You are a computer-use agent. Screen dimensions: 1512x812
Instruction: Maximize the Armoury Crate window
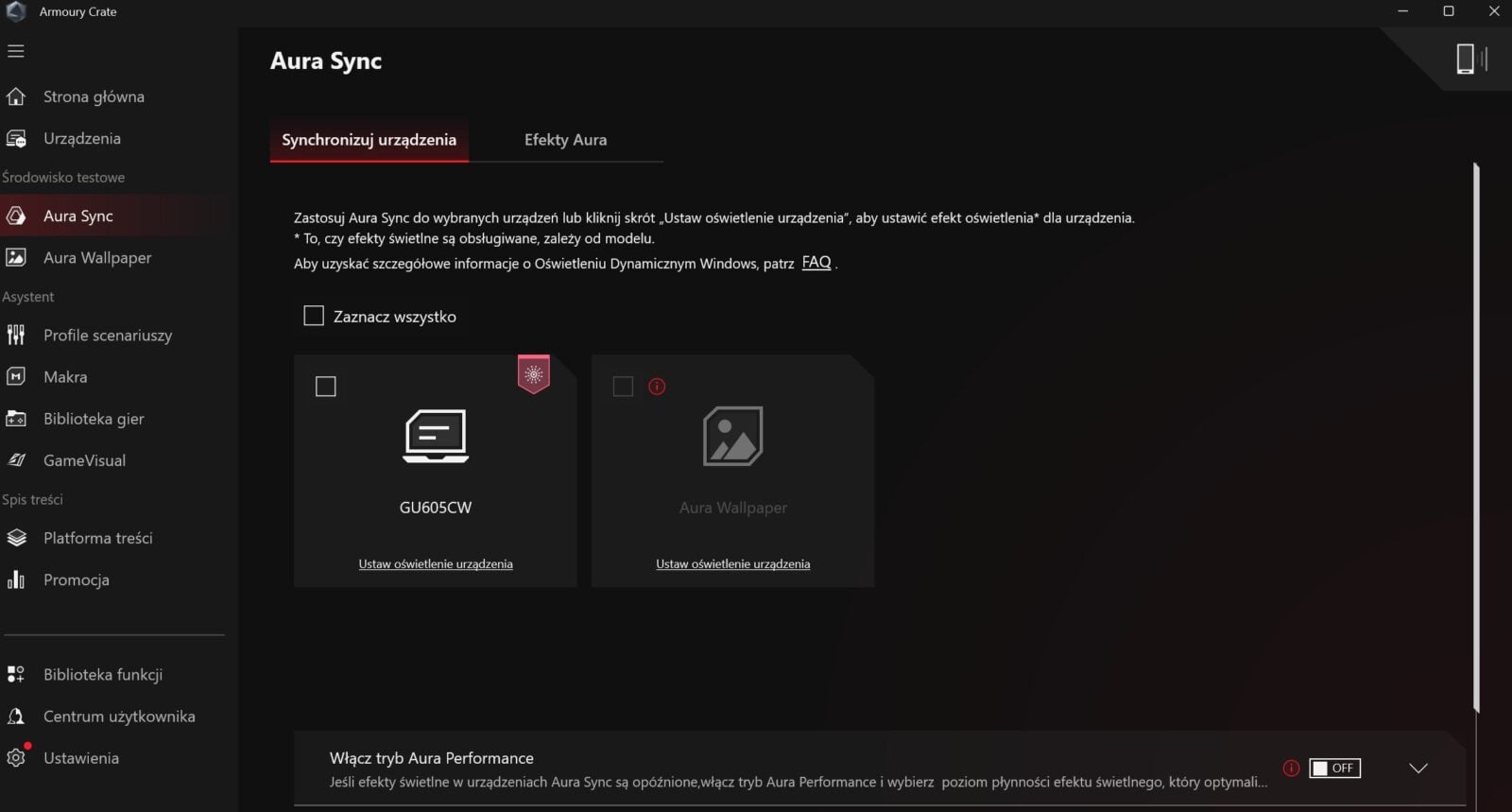click(x=1448, y=11)
